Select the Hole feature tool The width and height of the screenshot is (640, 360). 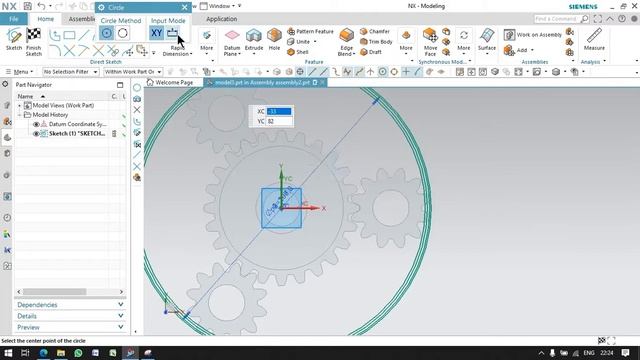click(274, 40)
